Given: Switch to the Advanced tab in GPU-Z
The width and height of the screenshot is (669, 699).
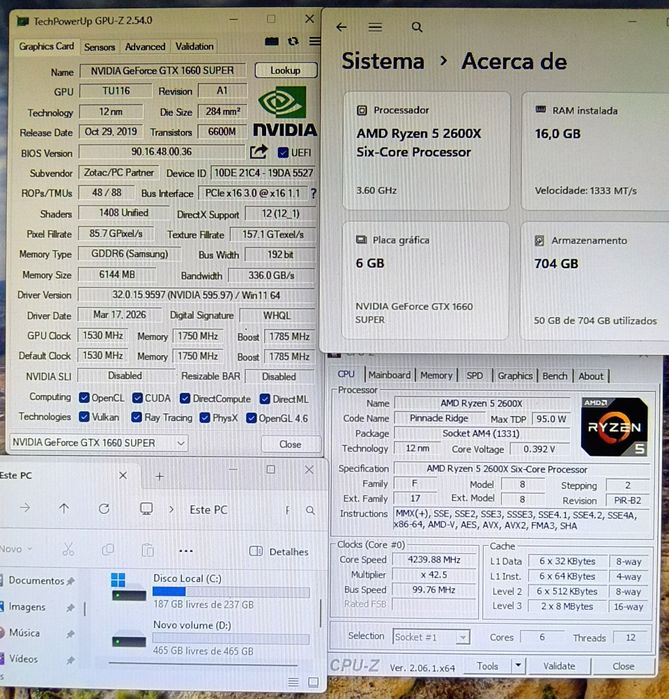Looking at the screenshot, I should [x=145, y=46].
